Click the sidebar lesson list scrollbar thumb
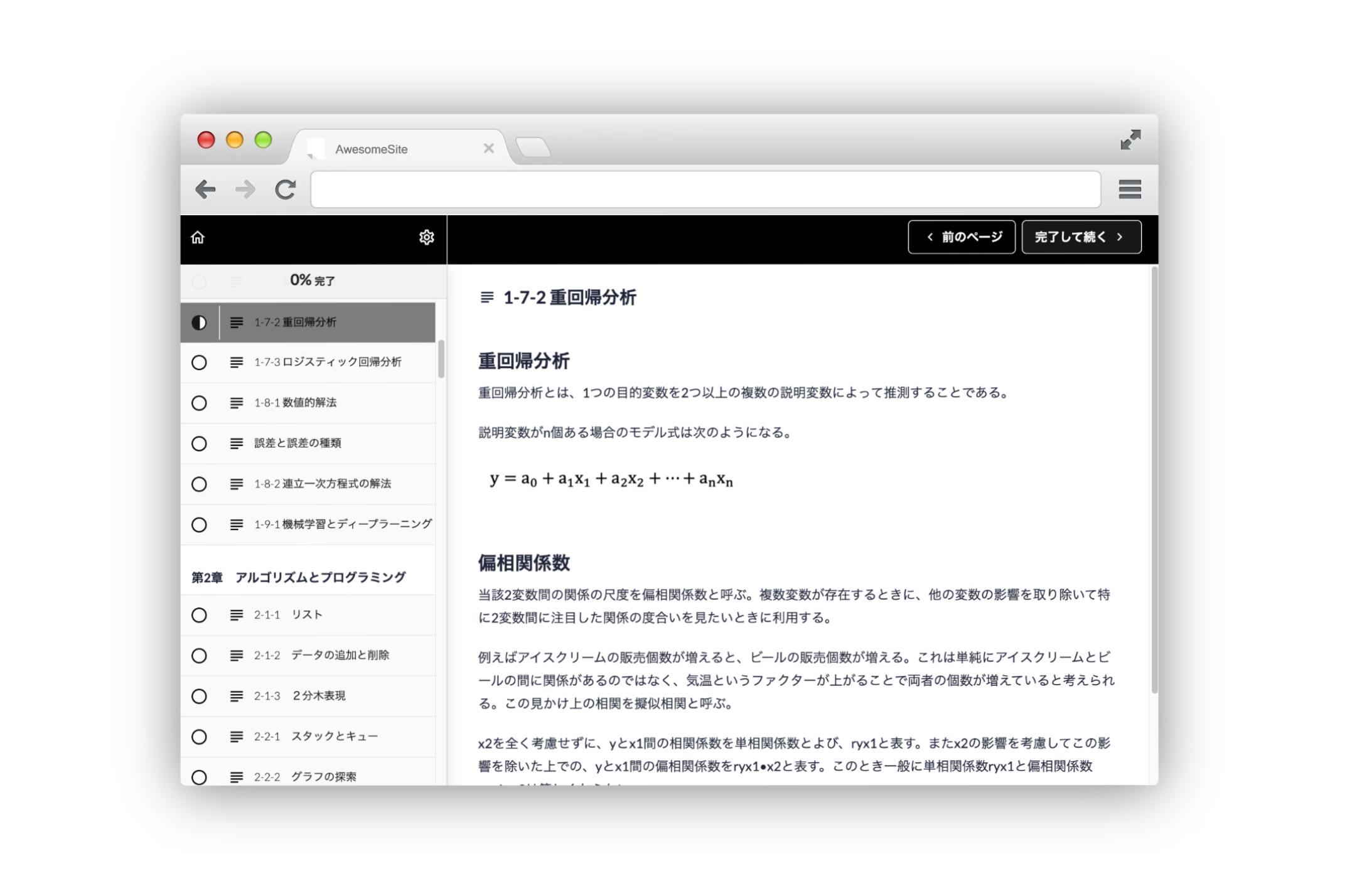This screenshot has width=1357, height=896. [441, 359]
